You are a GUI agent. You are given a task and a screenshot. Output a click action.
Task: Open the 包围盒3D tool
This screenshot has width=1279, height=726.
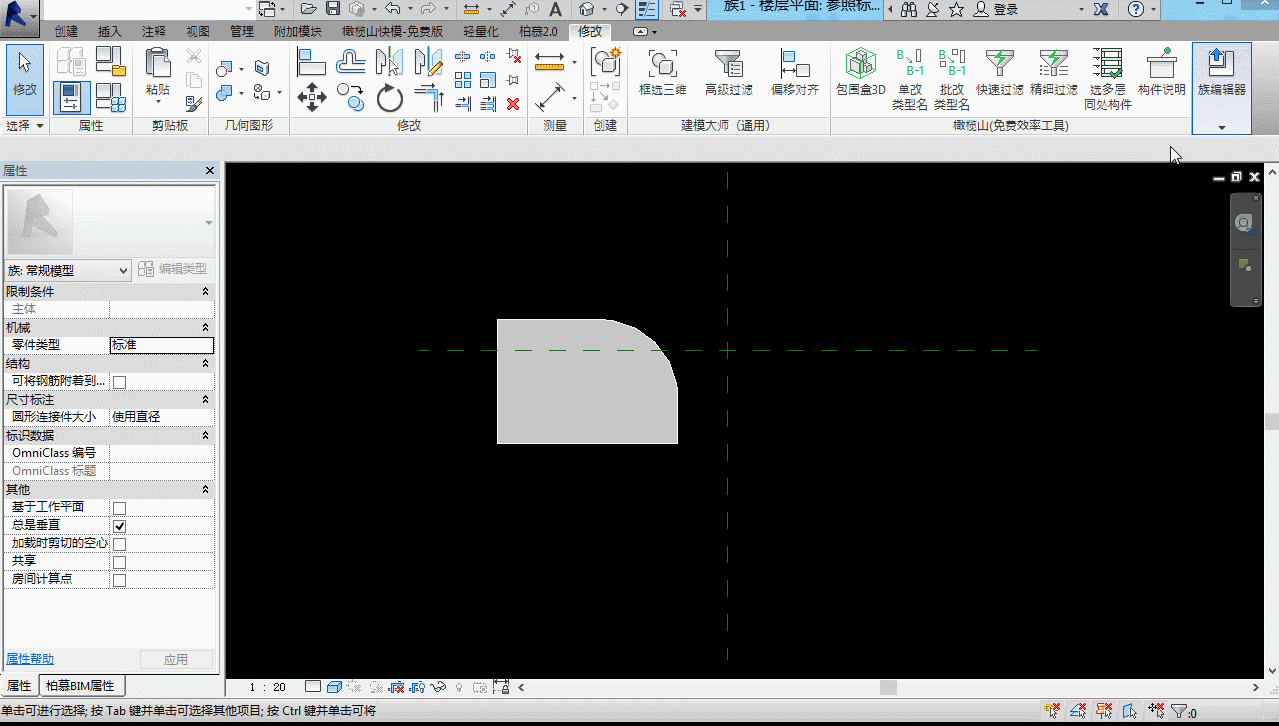[x=860, y=71]
